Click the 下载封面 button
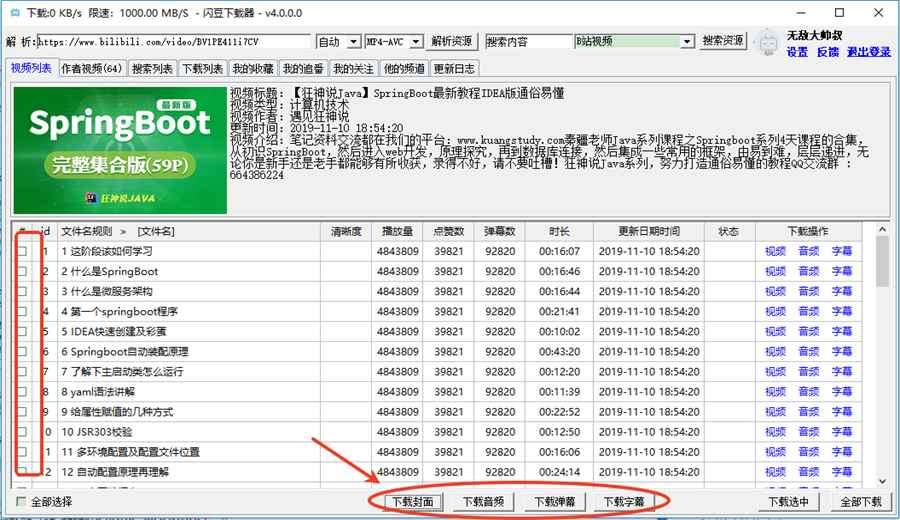 click(413, 502)
